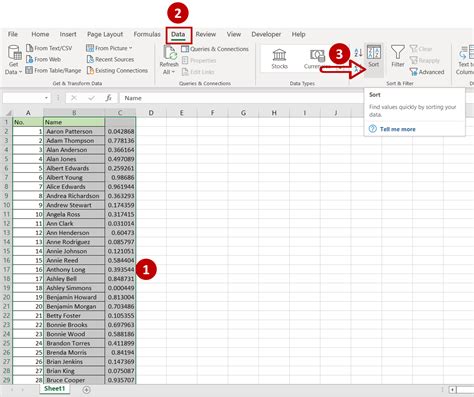The height and width of the screenshot is (397, 474).
Task: Select column G header
Action: [x=243, y=113]
